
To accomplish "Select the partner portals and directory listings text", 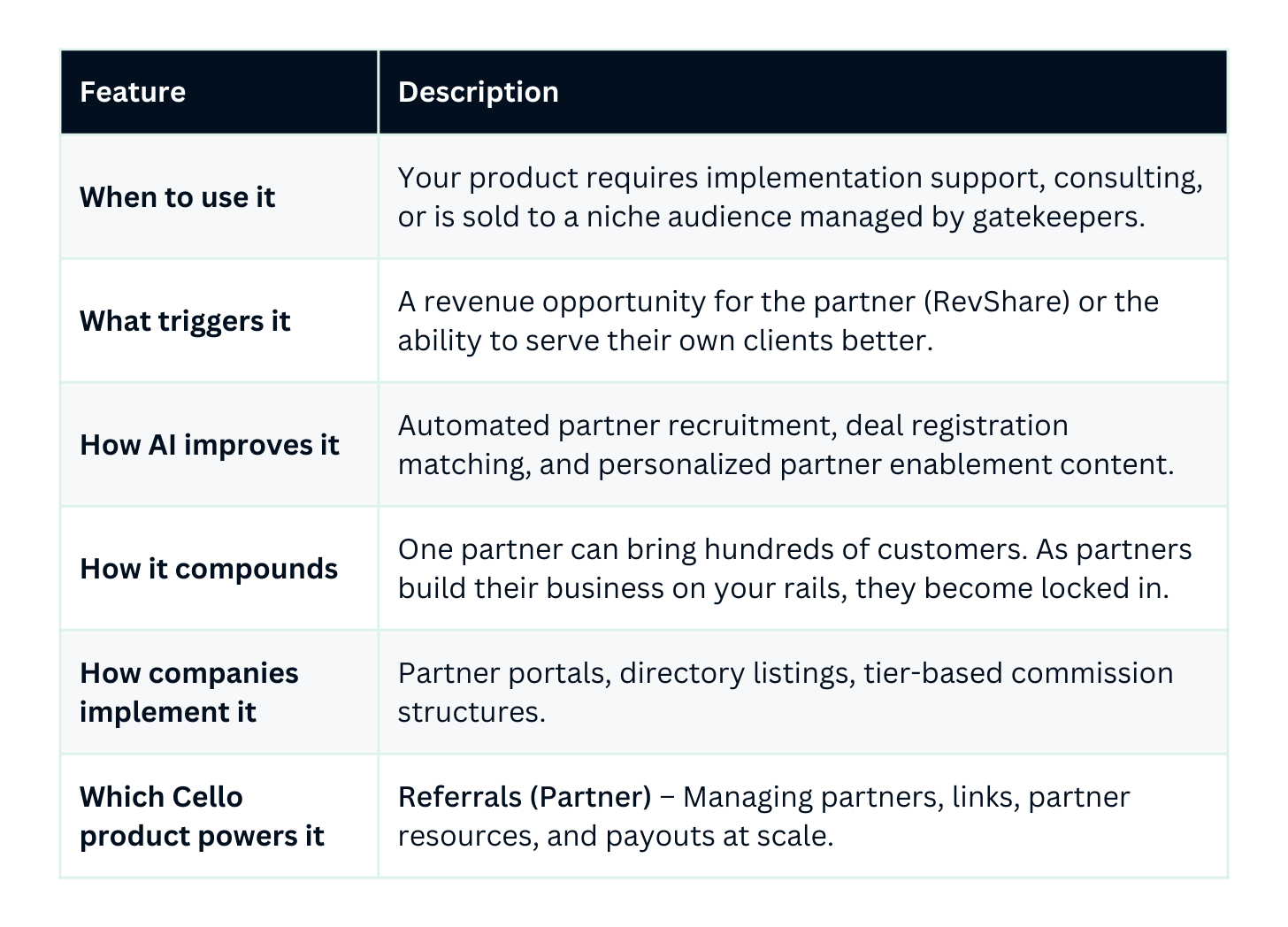I will [785, 673].
